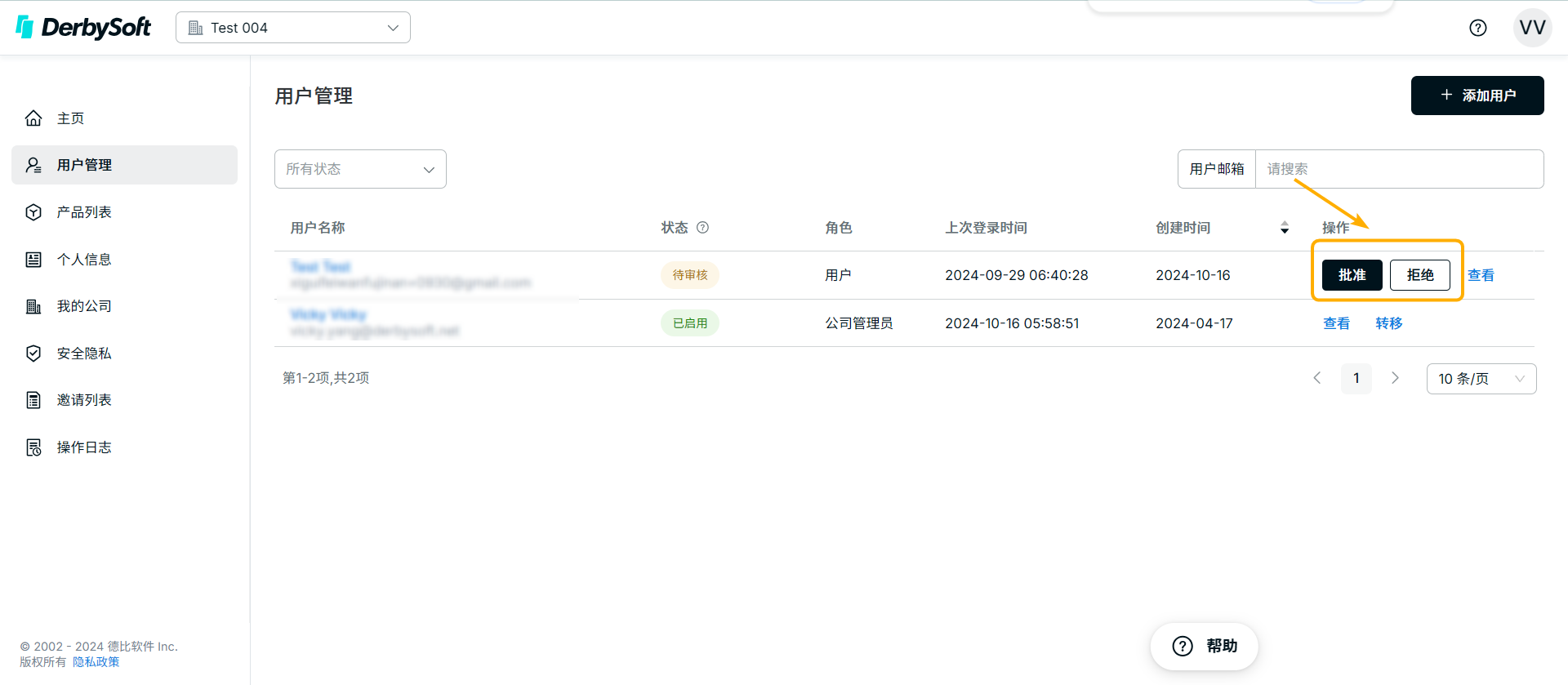Click the floating help circle icon
Image resolution: width=1568 pixels, height=685 pixels.
click(1183, 646)
